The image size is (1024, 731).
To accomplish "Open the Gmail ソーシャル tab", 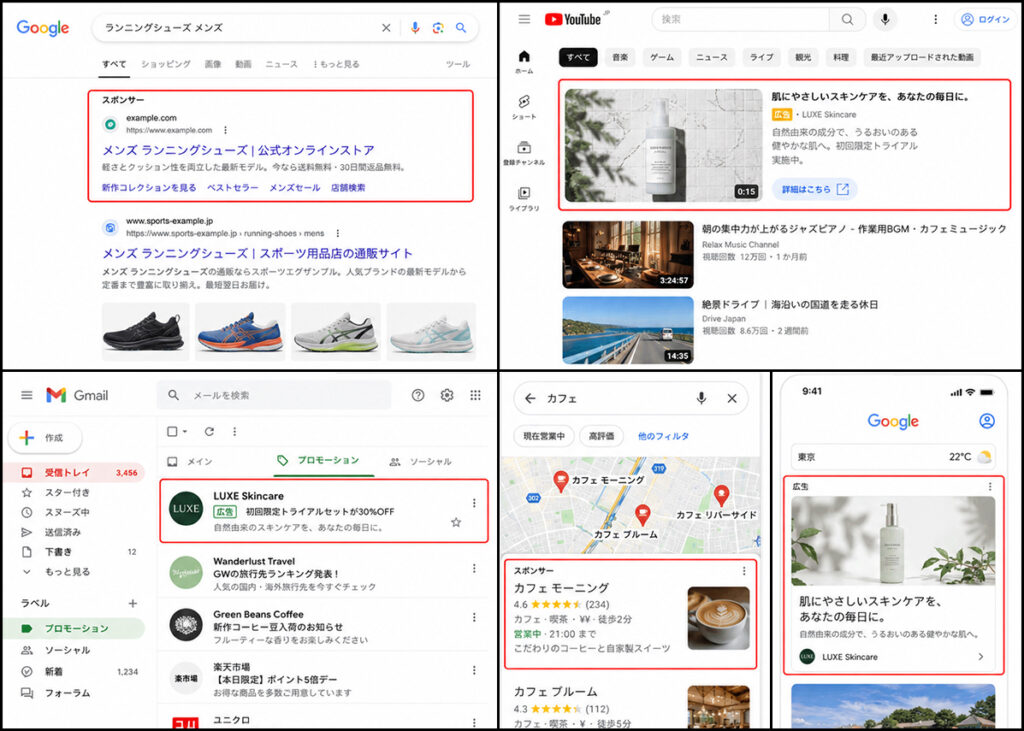I will (x=422, y=461).
